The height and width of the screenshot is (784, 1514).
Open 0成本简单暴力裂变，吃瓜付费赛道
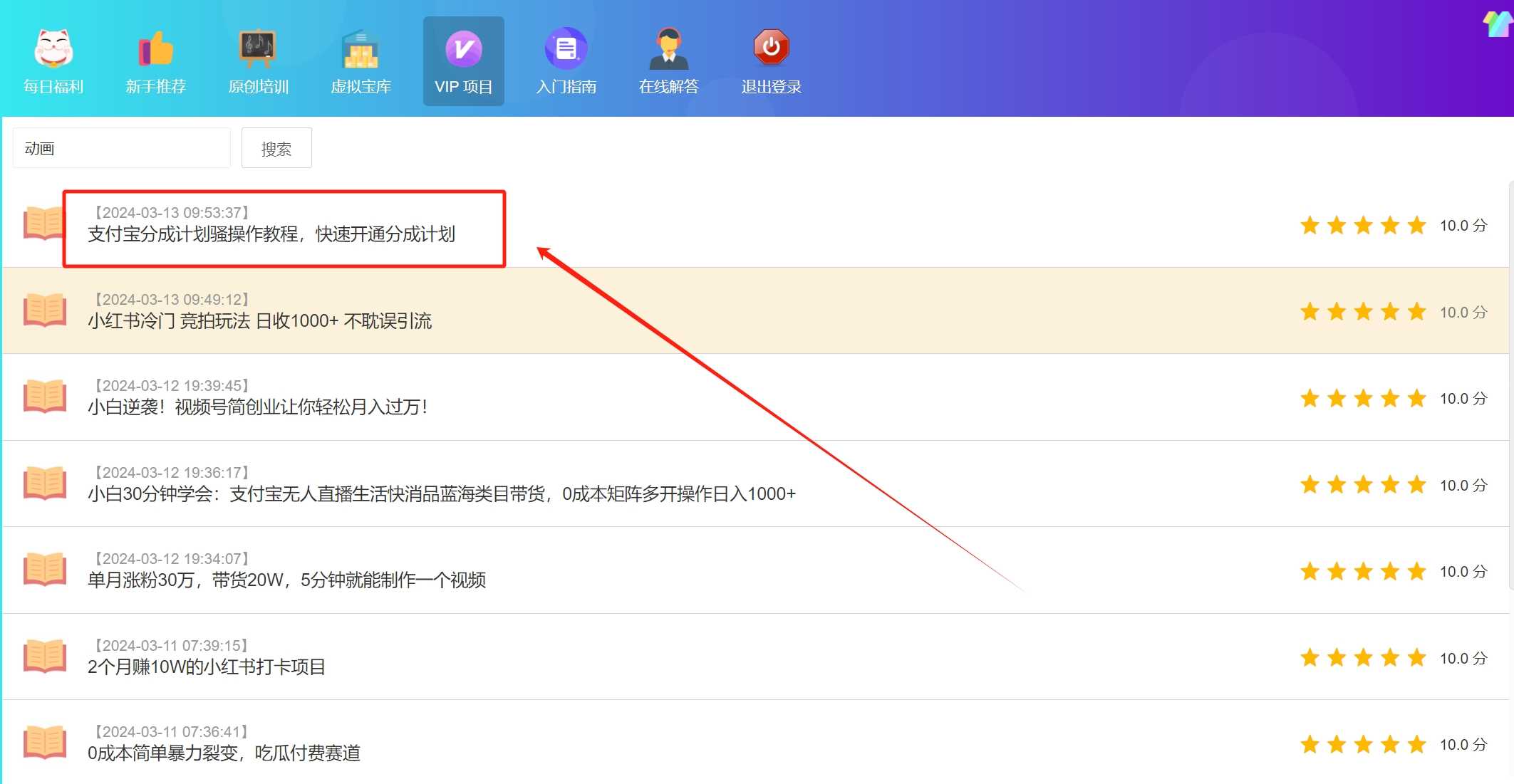click(x=224, y=753)
